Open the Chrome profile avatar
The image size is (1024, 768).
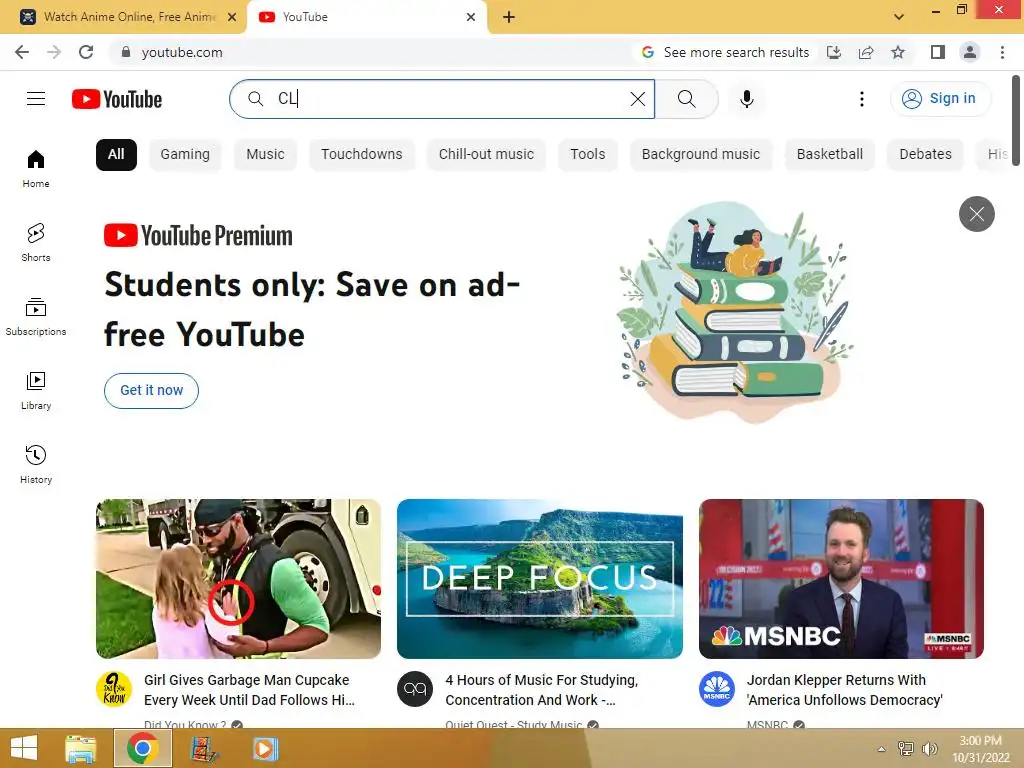coord(970,52)
